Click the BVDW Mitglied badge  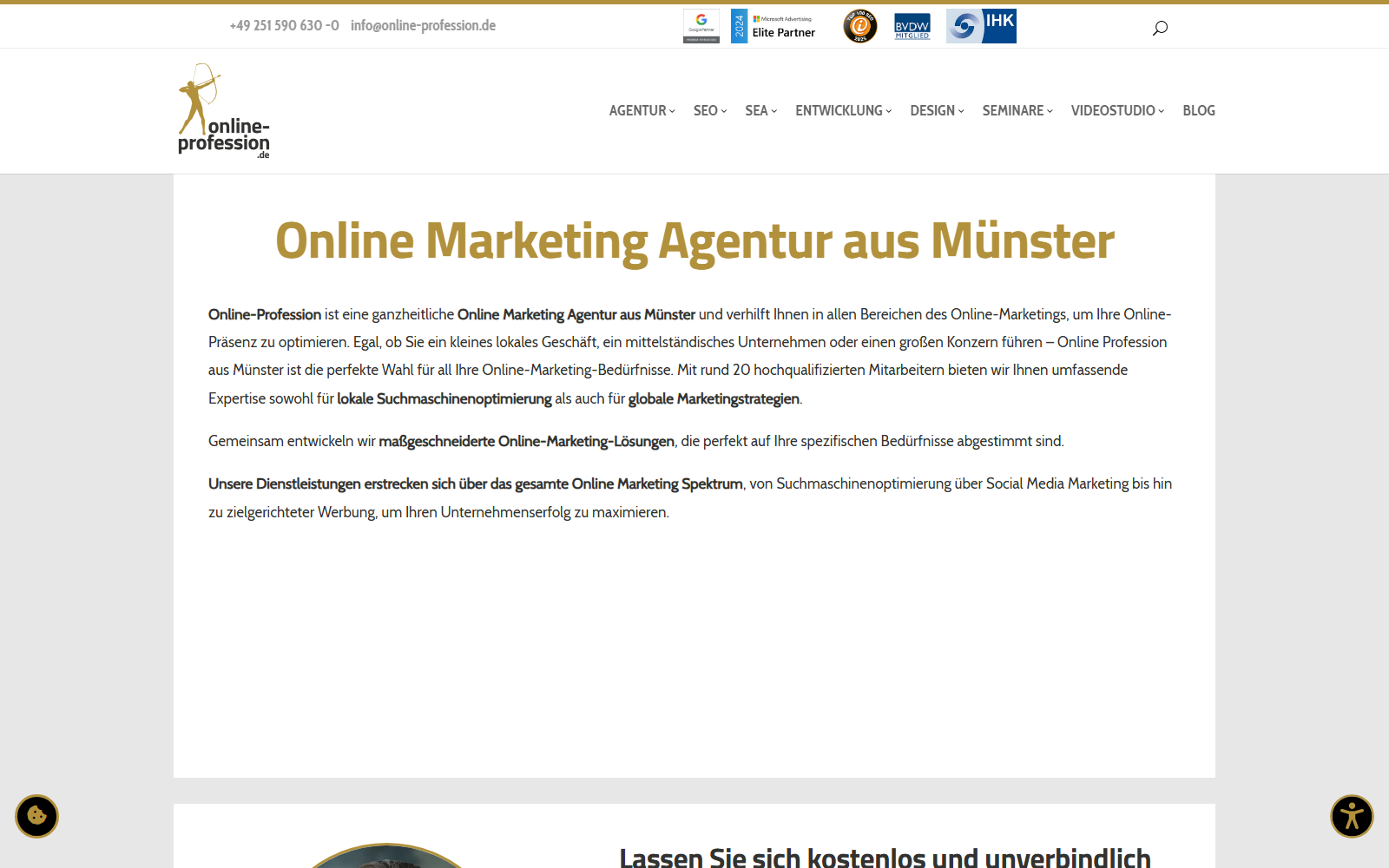[x=912, y=26]
